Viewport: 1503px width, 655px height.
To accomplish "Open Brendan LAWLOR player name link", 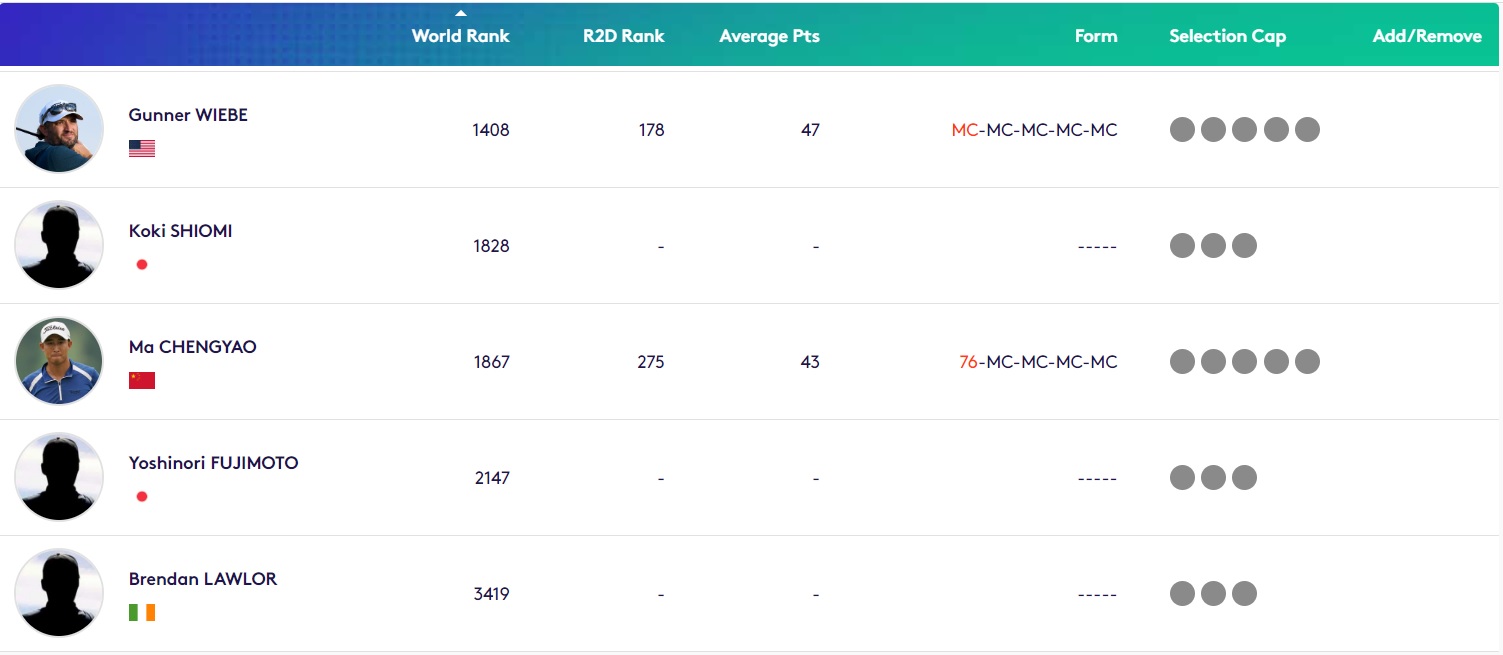I will [x=203, y=579].
